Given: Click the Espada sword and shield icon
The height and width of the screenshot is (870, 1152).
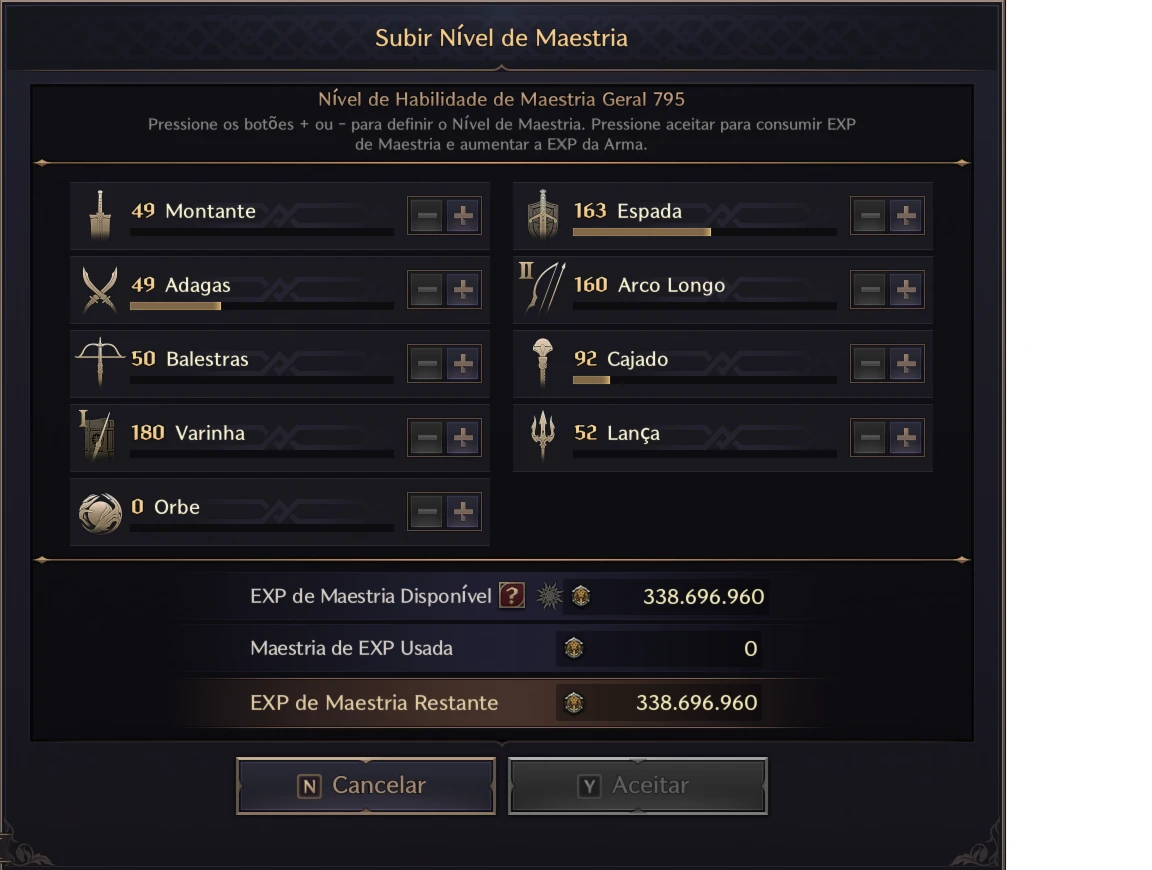Looking at the screenshot, I should tap(543, 215).
